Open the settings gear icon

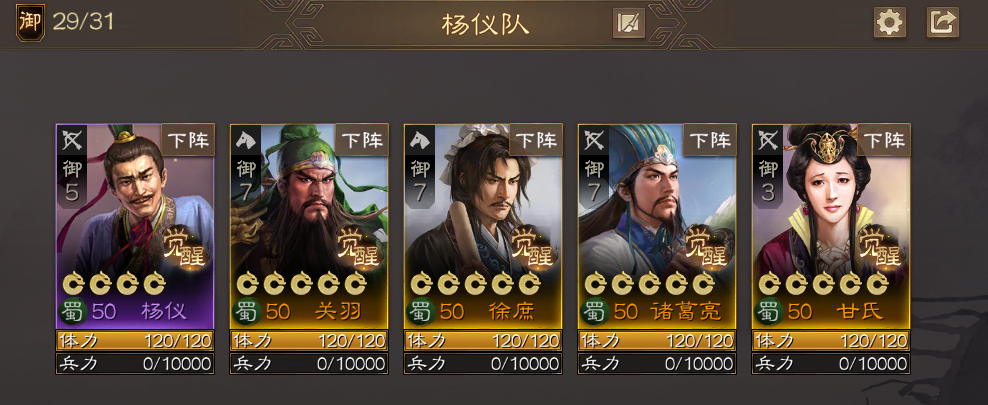(889, 23)
